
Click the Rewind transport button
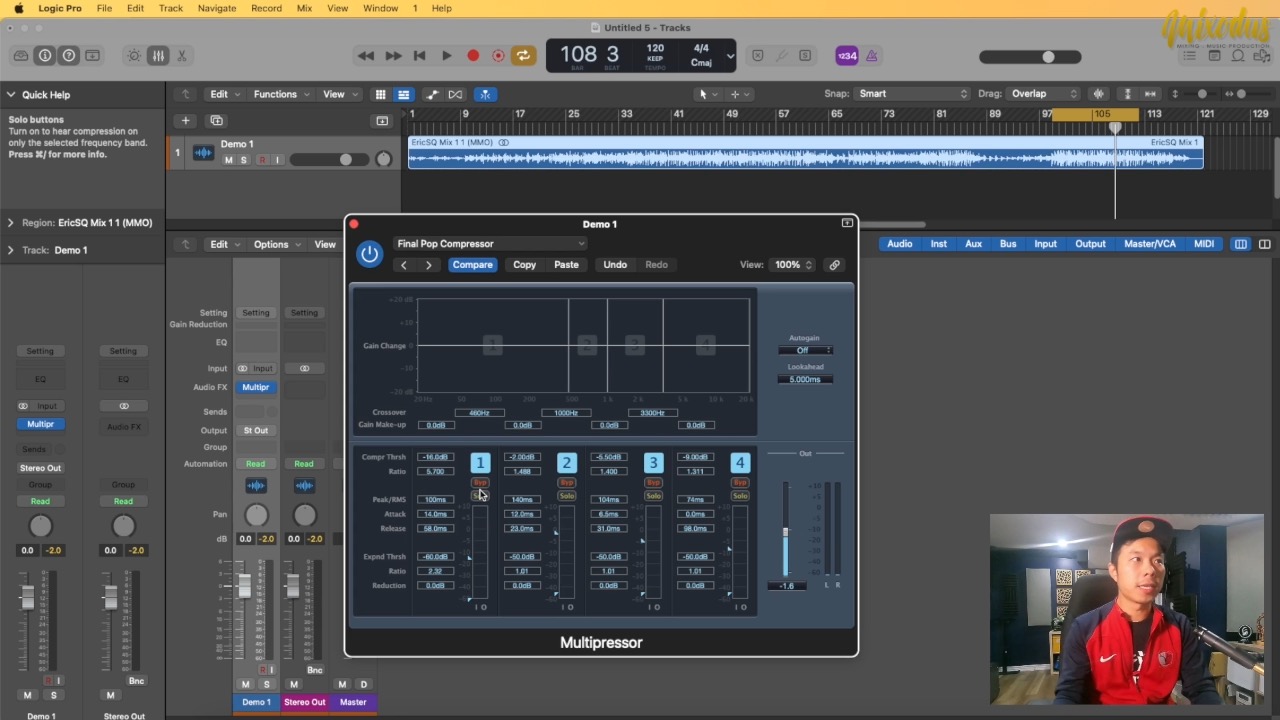click(366, 56)
